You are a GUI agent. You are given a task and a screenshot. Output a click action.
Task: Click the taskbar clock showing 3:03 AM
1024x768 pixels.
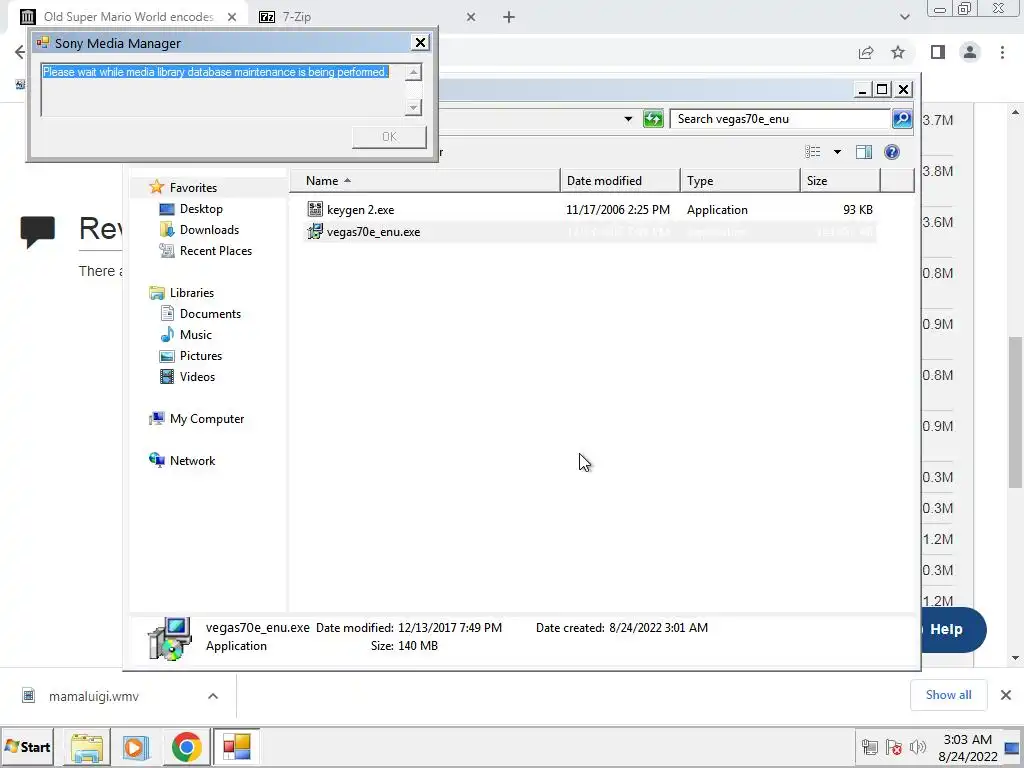point(968,748)
